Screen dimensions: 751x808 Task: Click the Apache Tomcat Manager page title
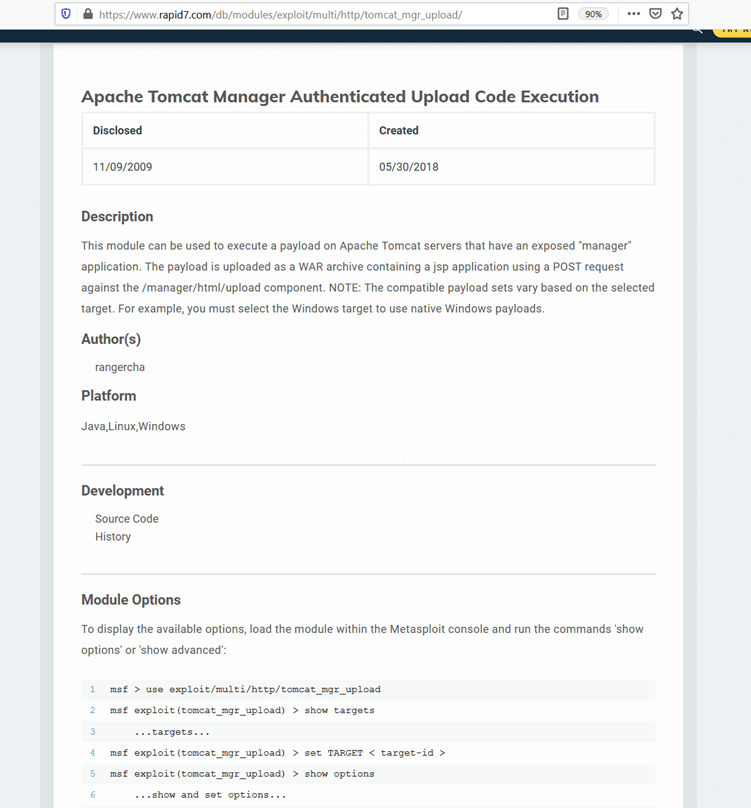(340, 97)
